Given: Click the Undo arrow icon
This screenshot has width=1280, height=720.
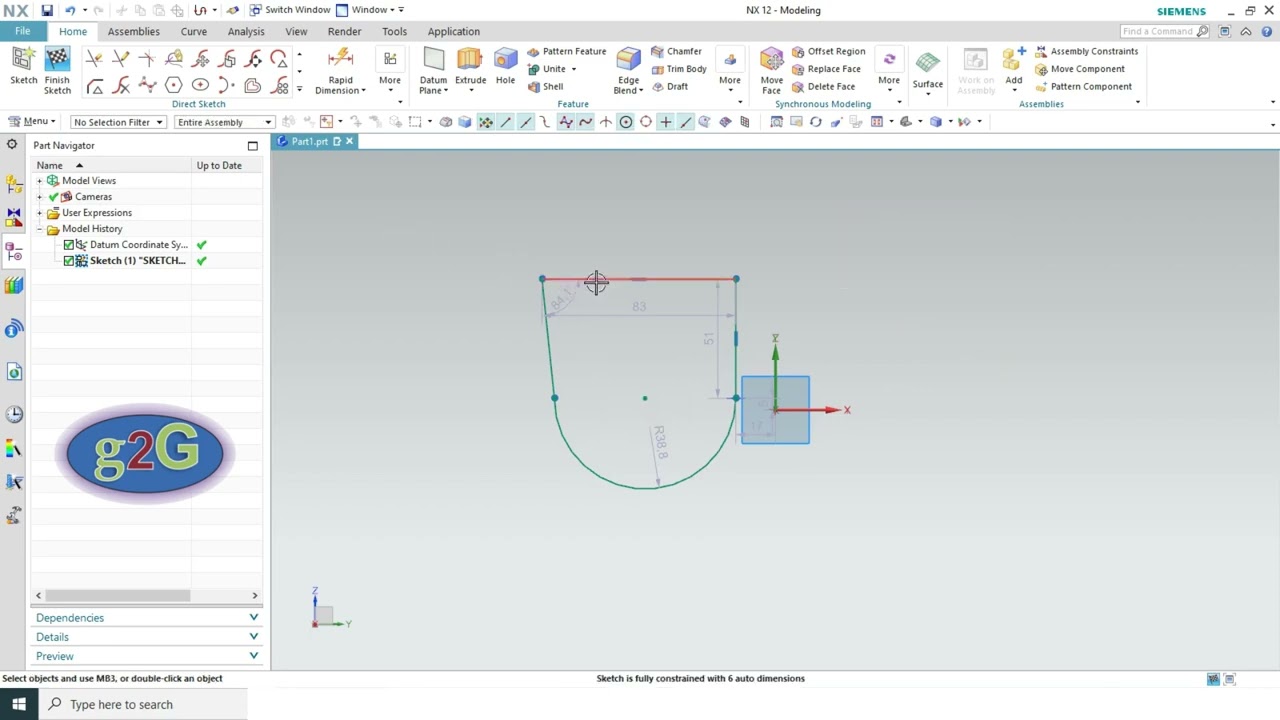Looking at the screenshot, I should [70, 10].
